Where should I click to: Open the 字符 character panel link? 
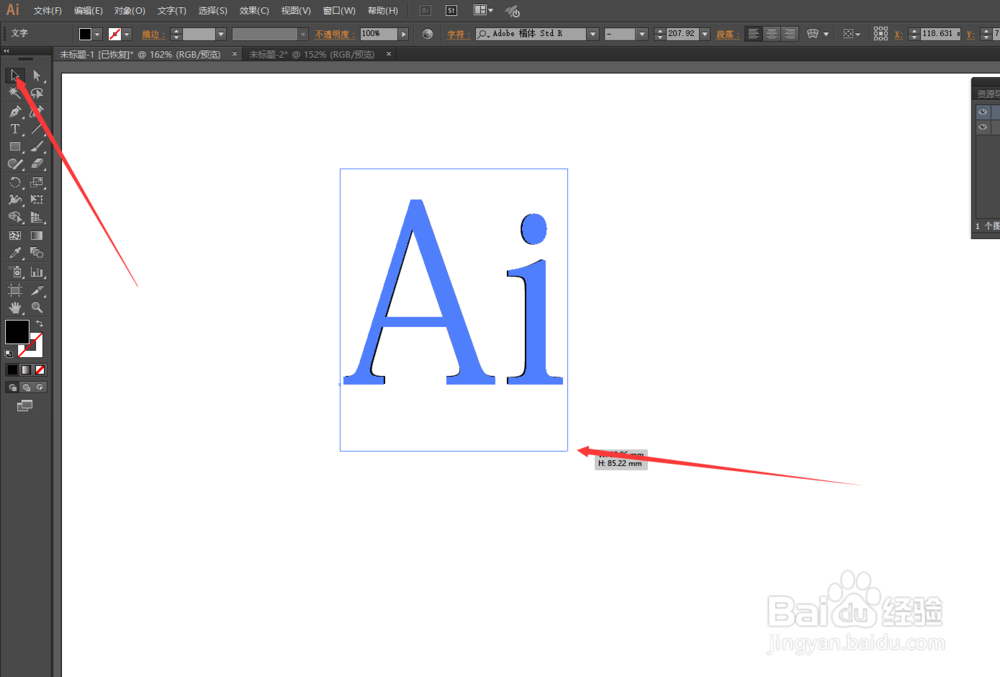pyautogui.click(x=458, y=34)
